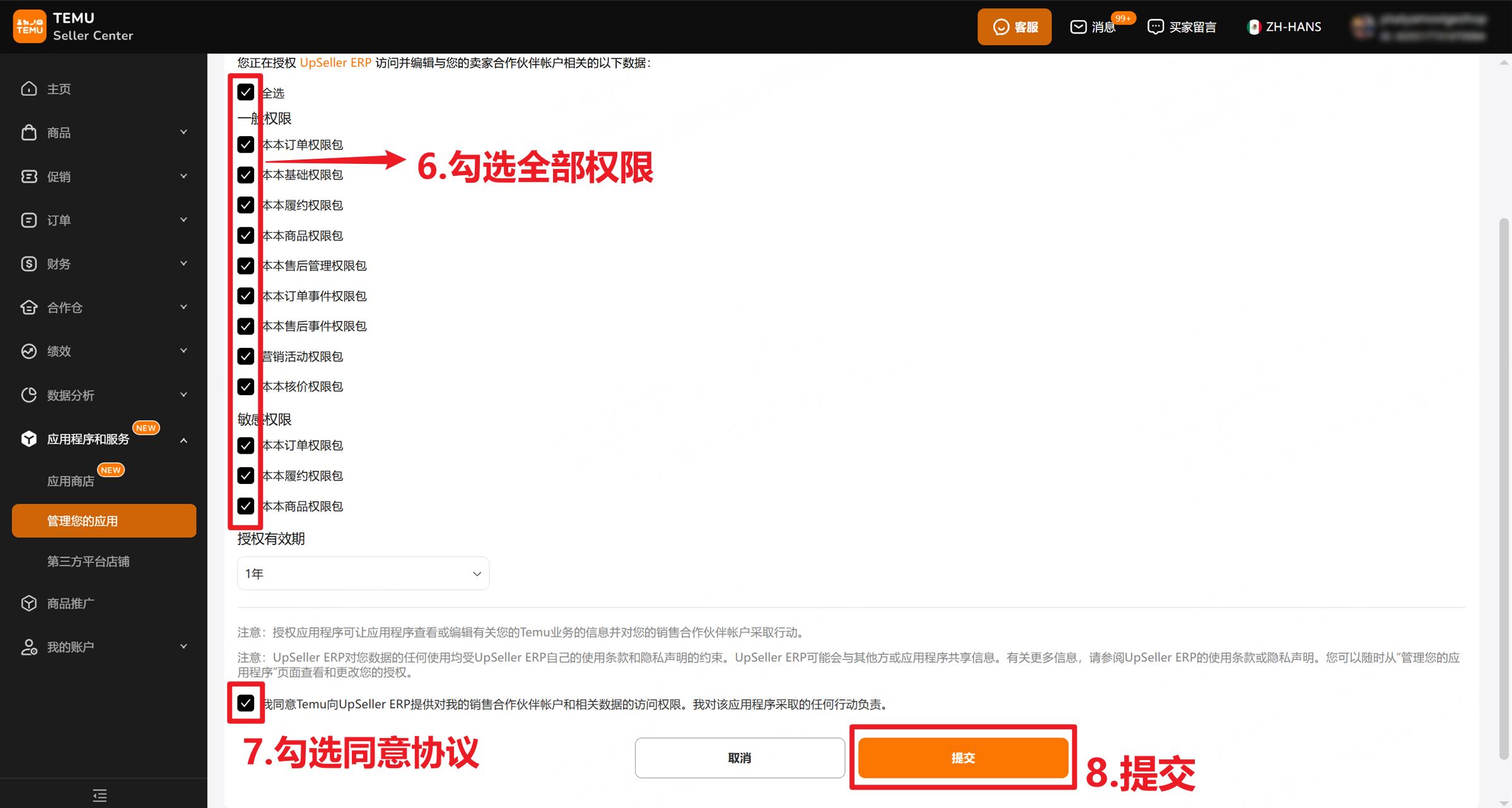Toggle the 本本商品权限包 checkbox under 敏感权限
This screenshot has height=808, width=1512.
(246, 506)
